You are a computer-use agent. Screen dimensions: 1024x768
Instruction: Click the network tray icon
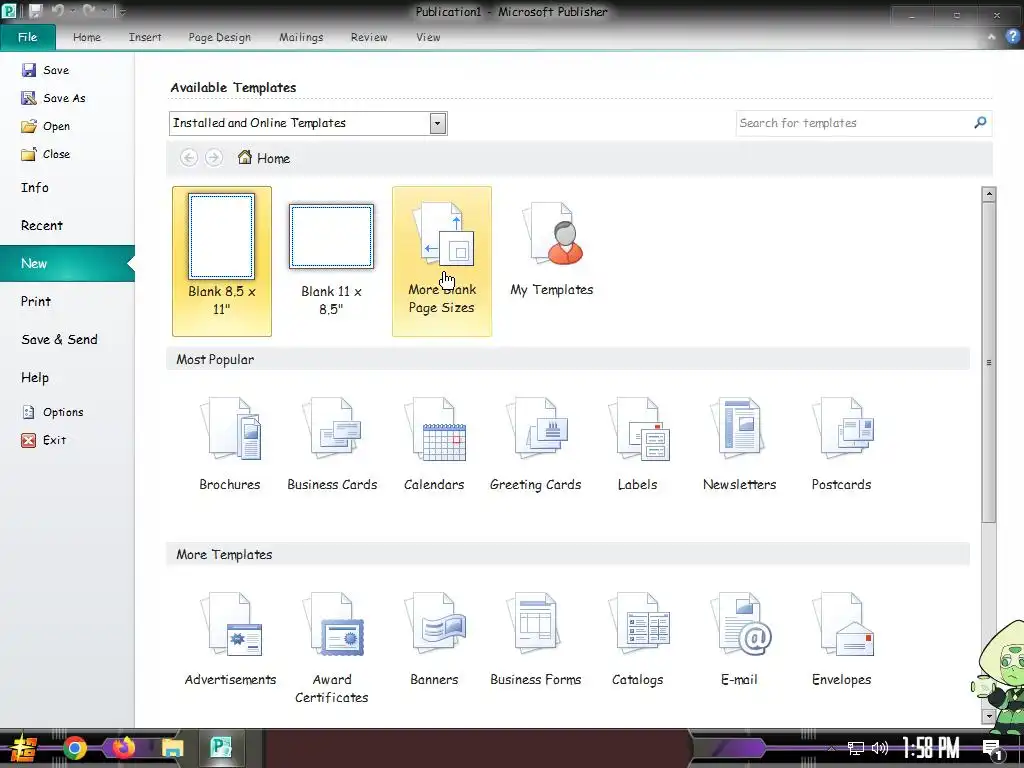click(x=856, y=748)
